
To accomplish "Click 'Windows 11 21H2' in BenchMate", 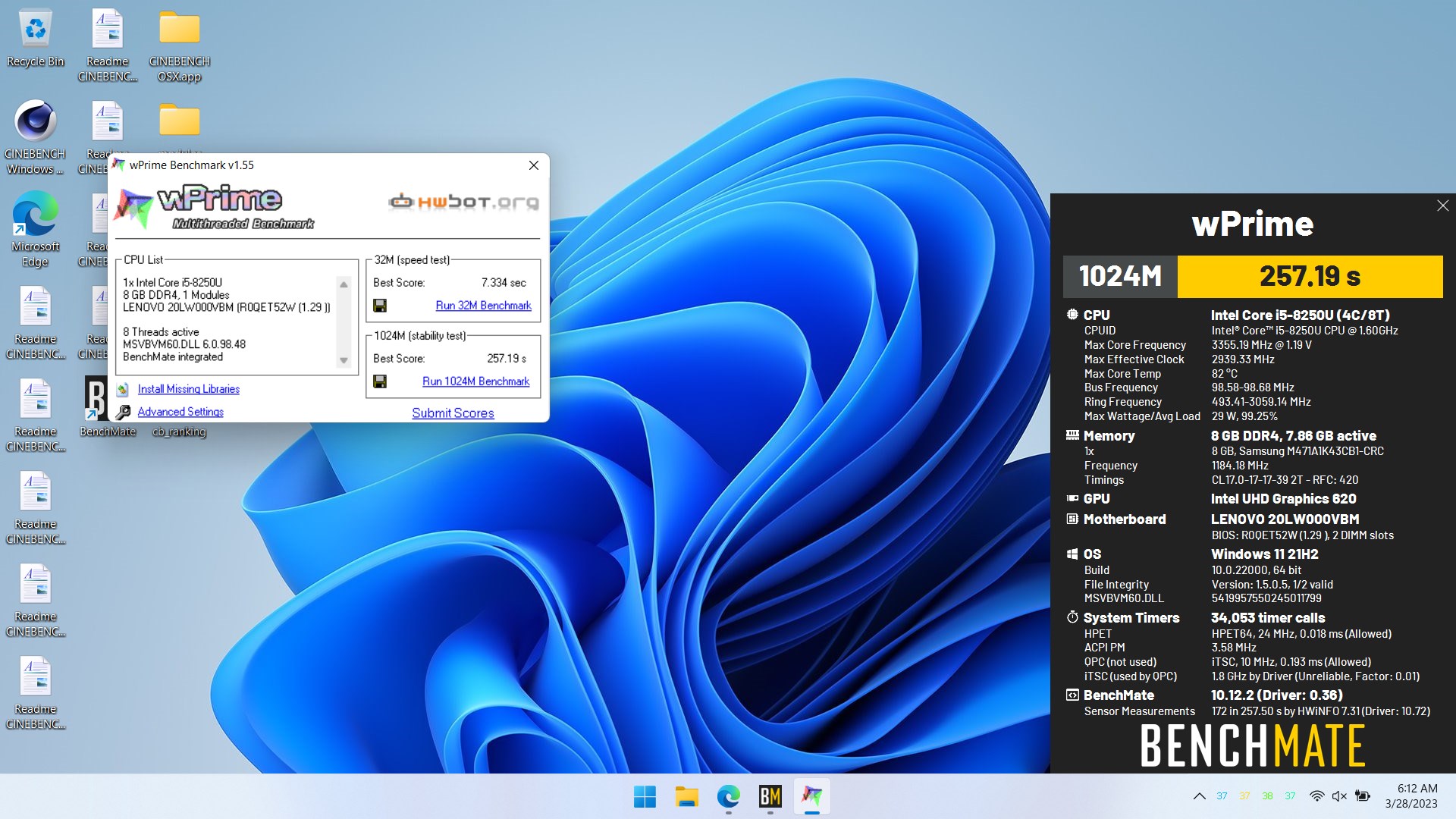I will tap(1264, 554).
